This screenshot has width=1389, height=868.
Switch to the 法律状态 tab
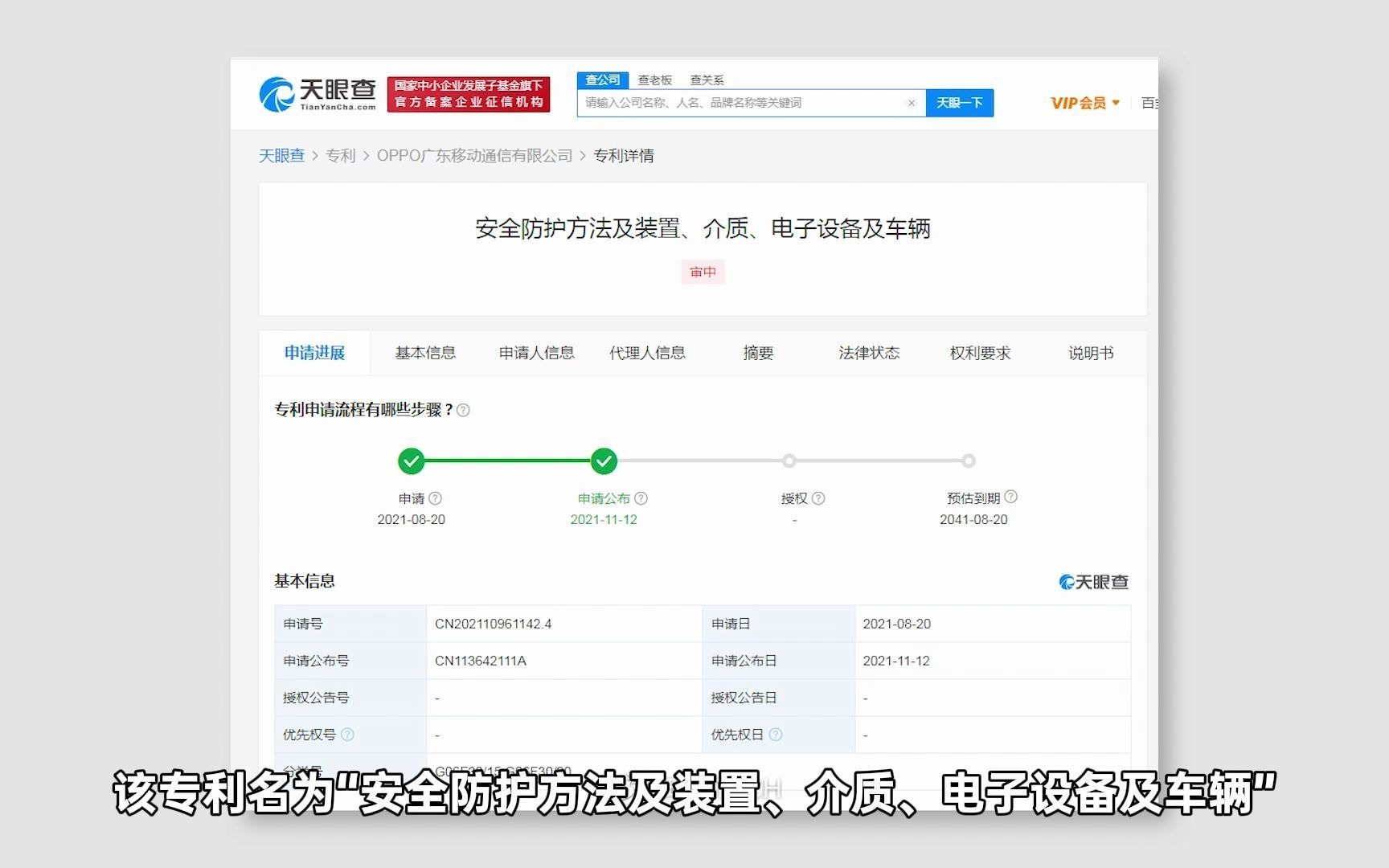pos(869,353)
